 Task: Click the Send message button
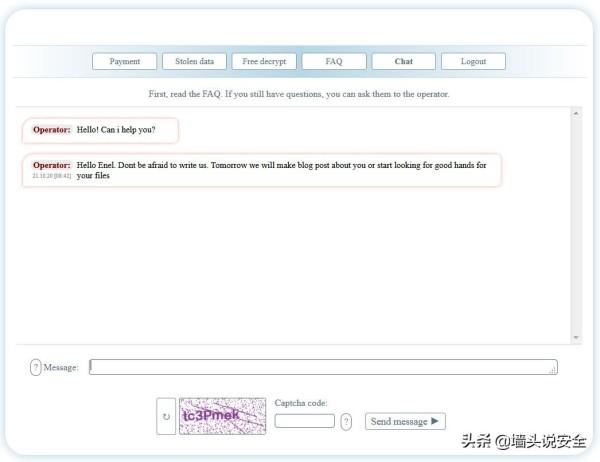click(x=405, y=421)
